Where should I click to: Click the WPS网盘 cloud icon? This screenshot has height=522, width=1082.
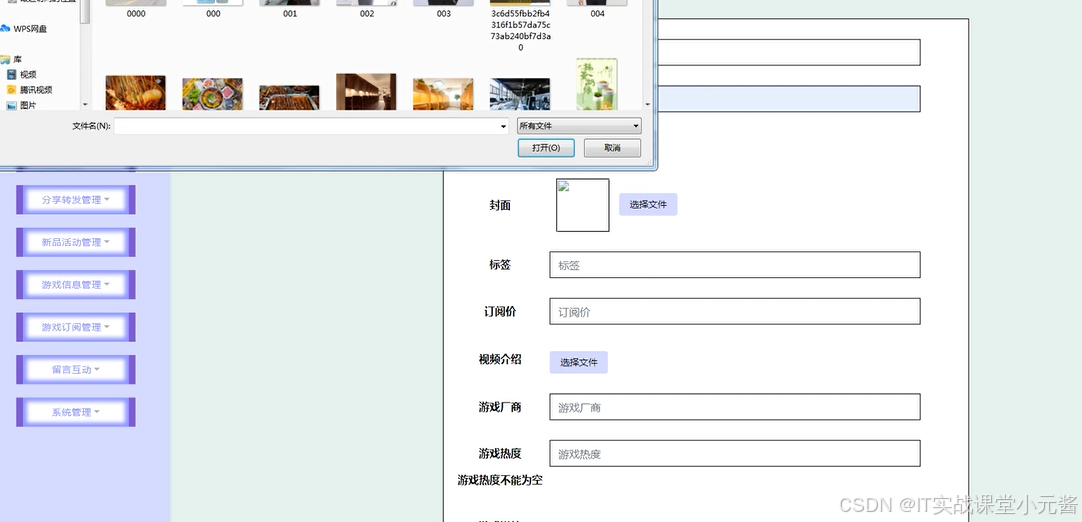tap(5, 28)
